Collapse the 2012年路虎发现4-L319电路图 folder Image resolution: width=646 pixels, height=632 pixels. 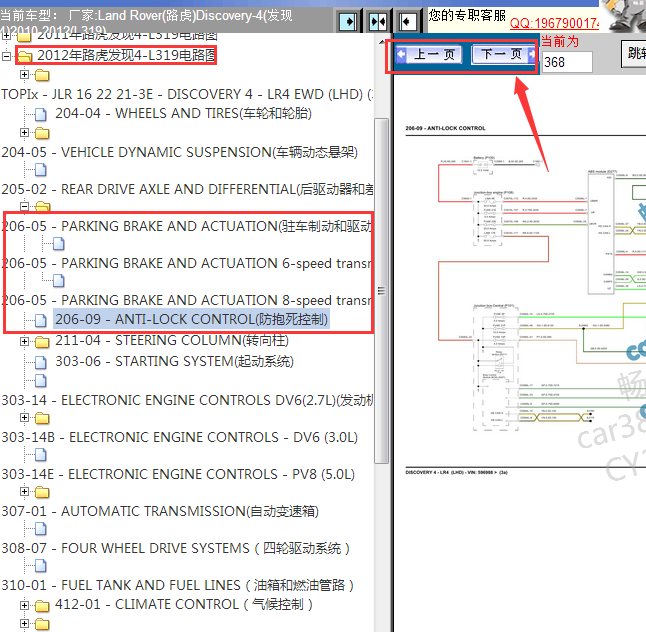coord(6,56)
